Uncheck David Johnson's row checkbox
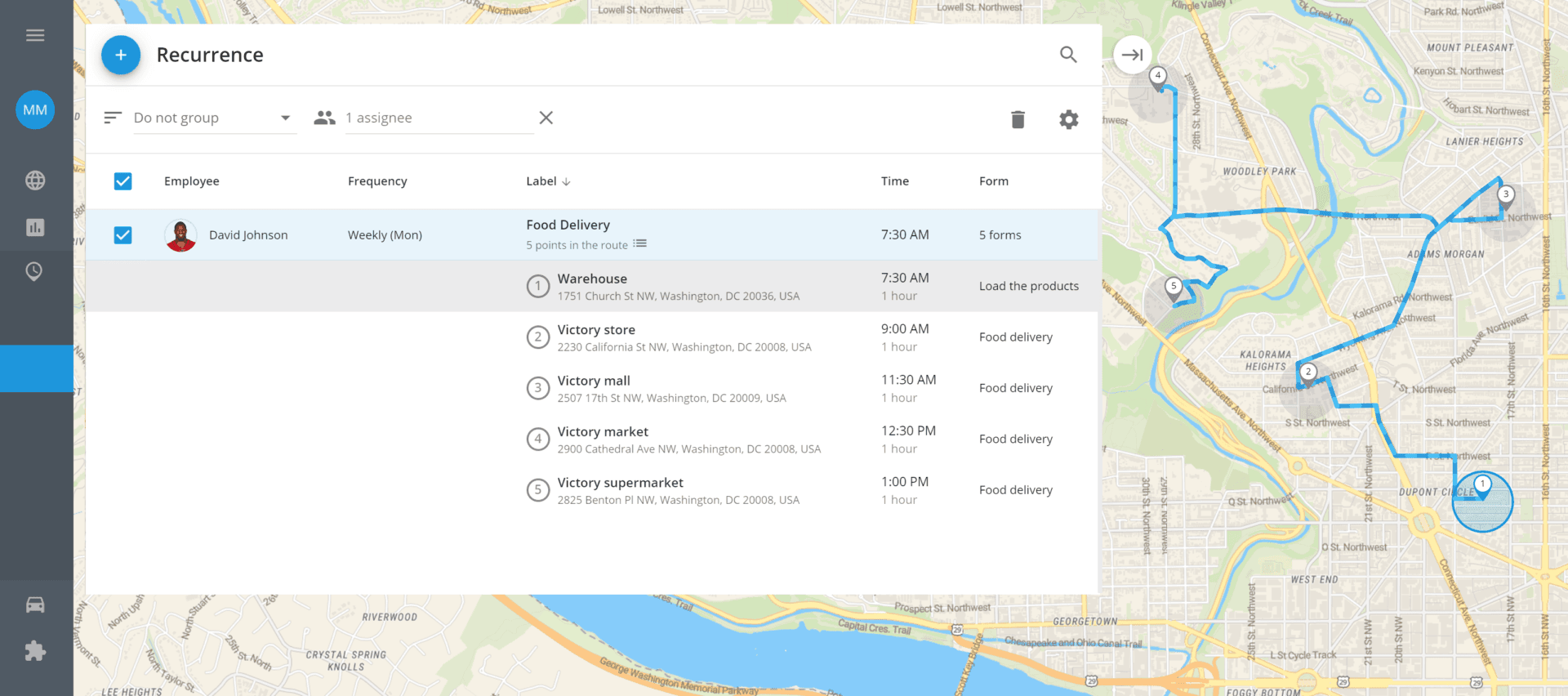 (122, 235)
